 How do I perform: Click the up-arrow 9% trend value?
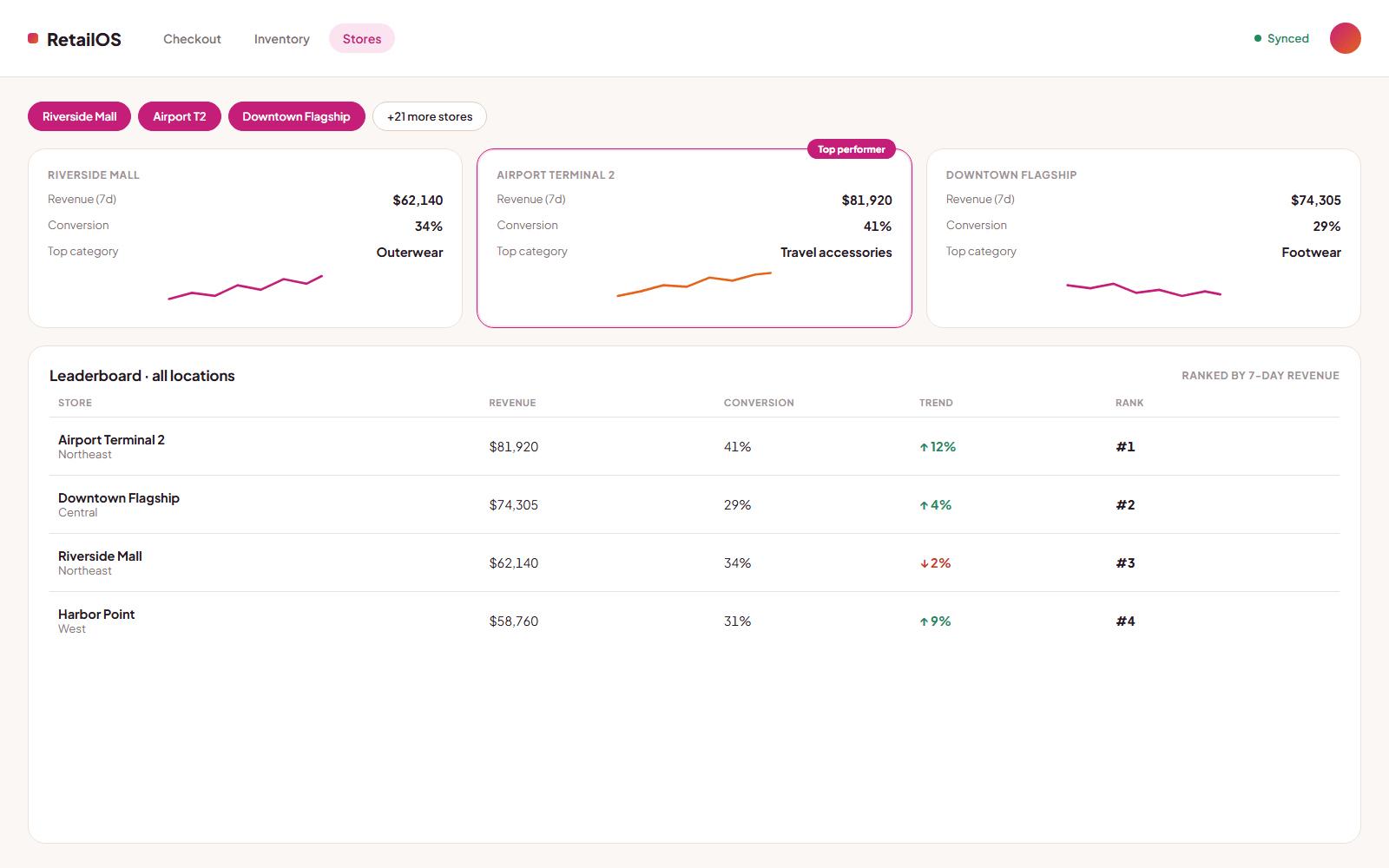click(936, 621)
